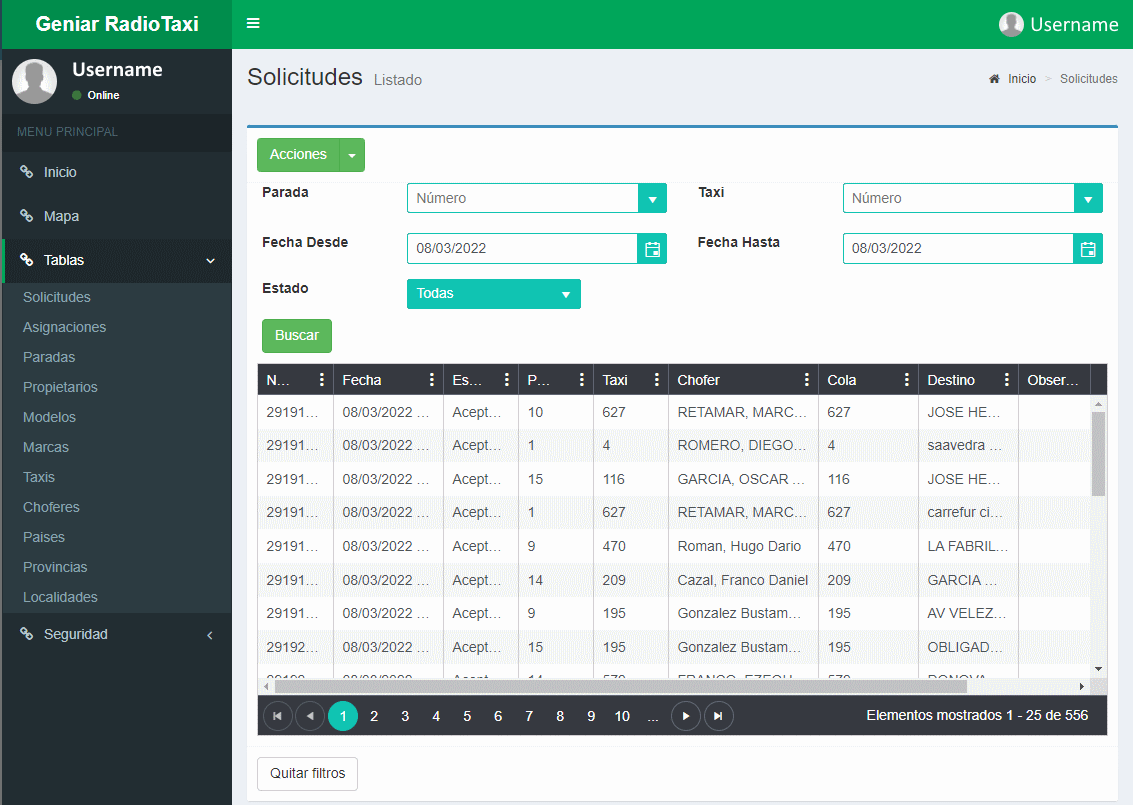This screenshot has height=805, width=1133.
Task: Go to last page of pager
Action: tap(718, 716)
